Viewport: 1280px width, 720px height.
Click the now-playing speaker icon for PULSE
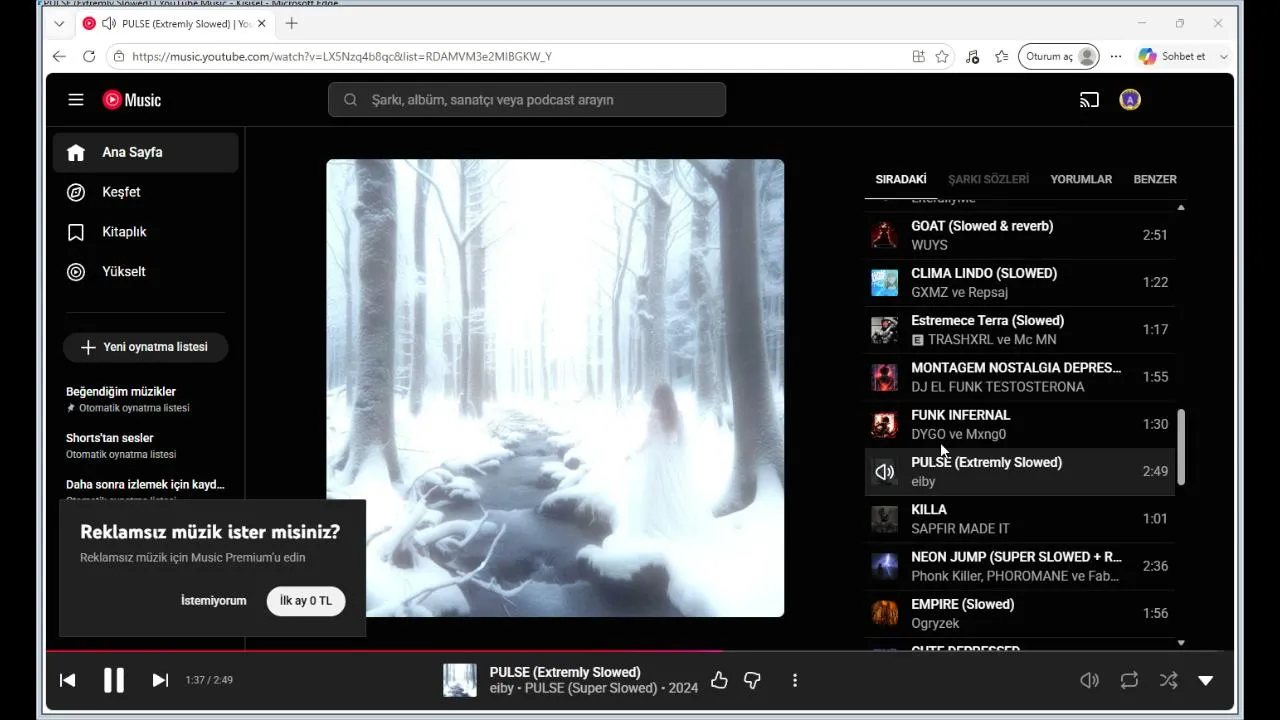point(884,472)
